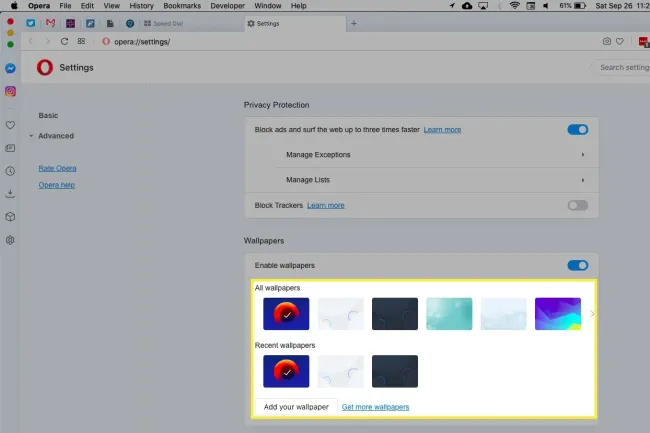Image resolution: width=650 pixels, height=433 pixels.
Task: Turn off Enable wallpapers switch
Action: click(x=577, y=265)
